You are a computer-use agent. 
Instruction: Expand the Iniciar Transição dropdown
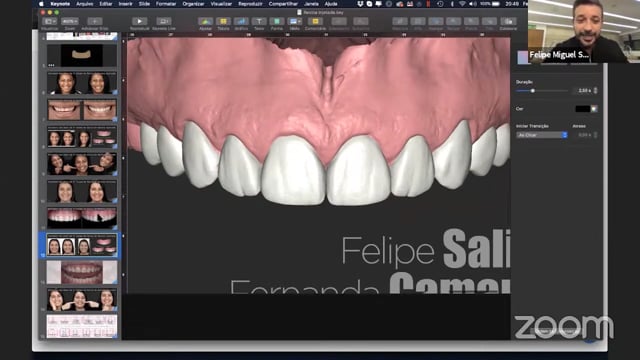click(x=542, y=135)
